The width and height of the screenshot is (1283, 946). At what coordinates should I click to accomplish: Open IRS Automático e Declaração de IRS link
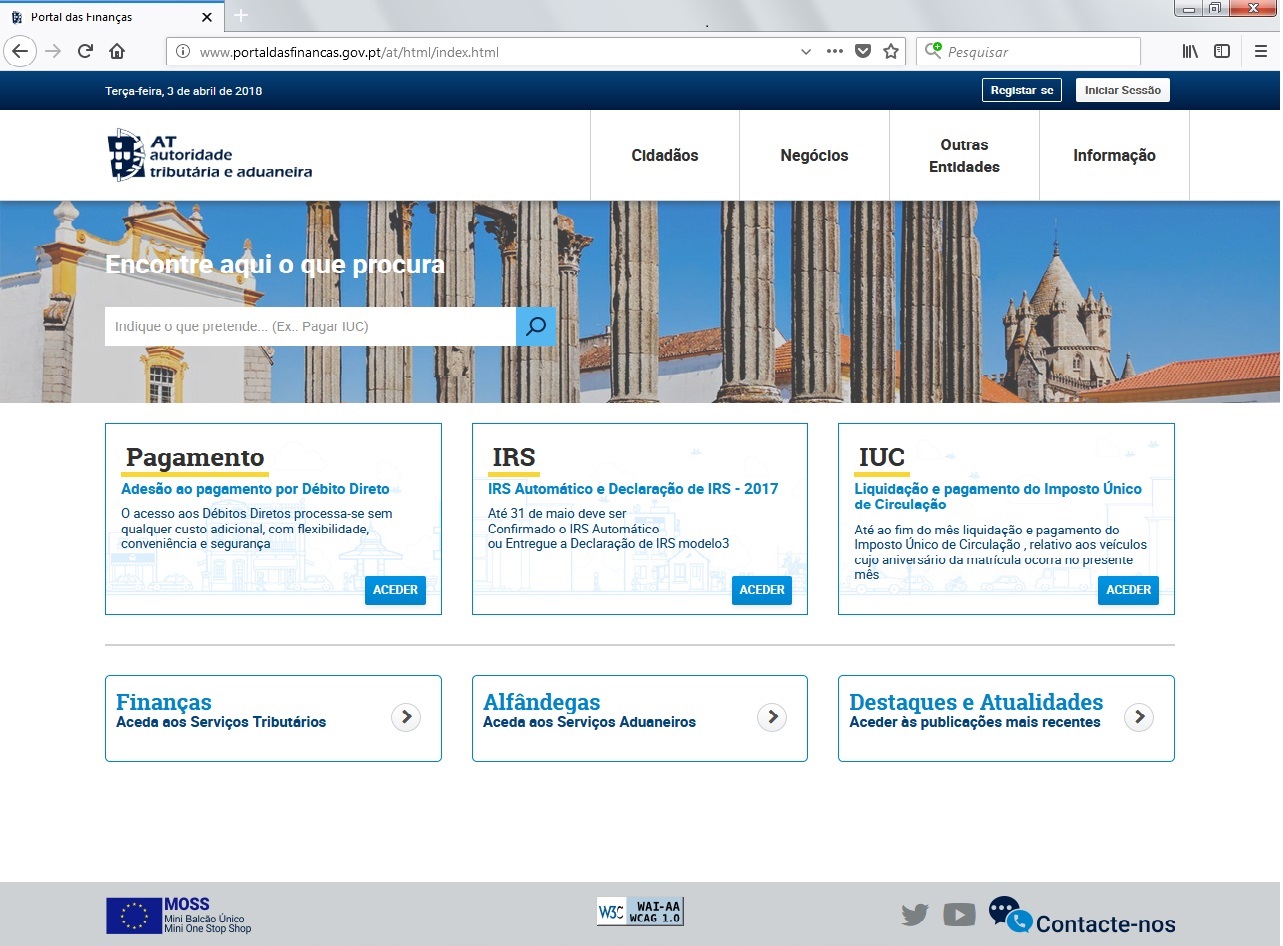click(x=633, y=489)
